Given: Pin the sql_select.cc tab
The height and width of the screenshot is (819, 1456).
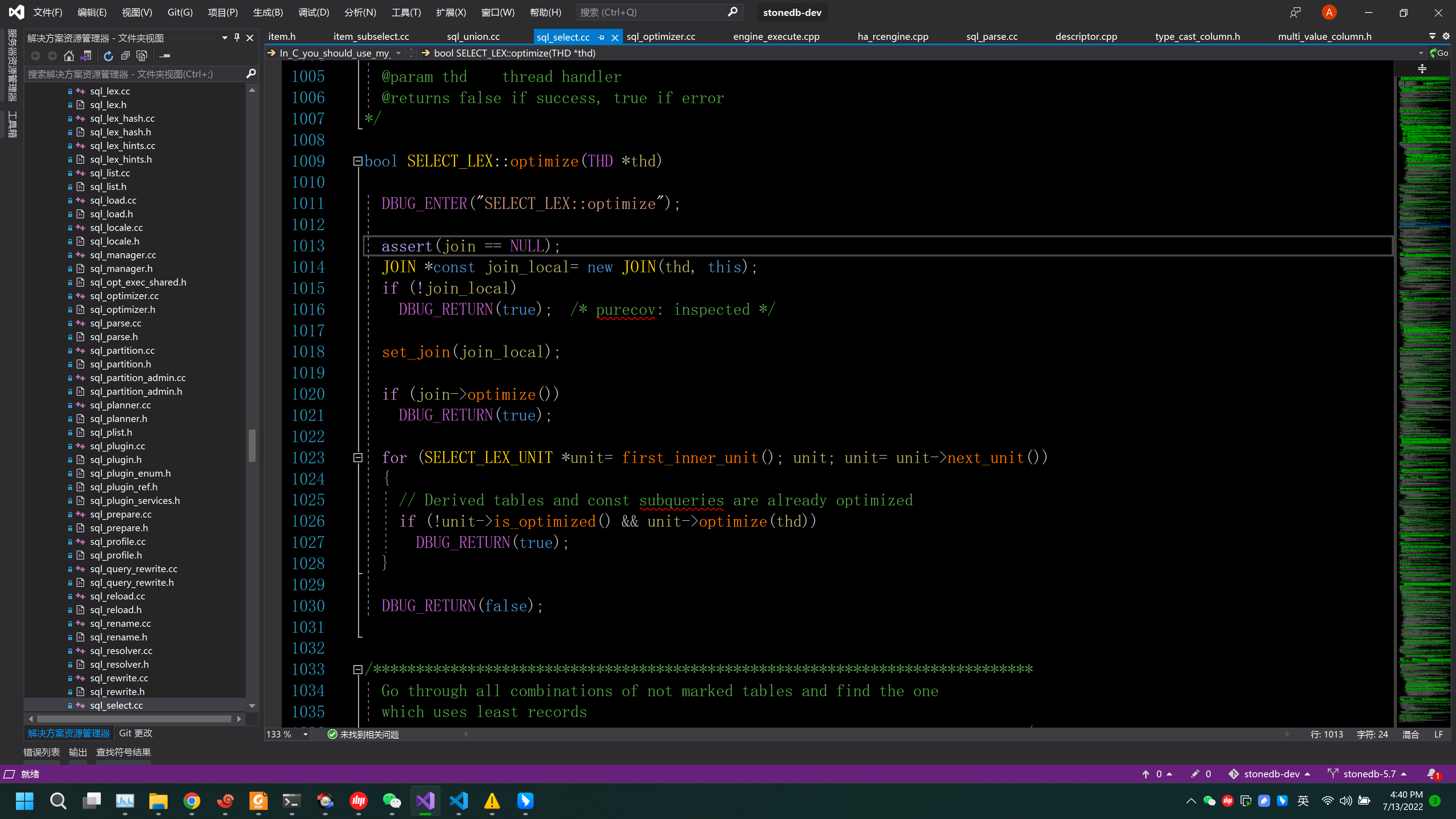Looking at the screenshot, I should pos(601,37).
